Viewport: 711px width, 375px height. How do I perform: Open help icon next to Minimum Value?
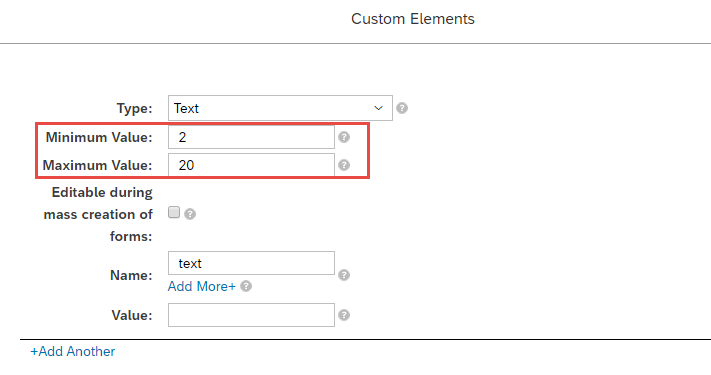344,137
